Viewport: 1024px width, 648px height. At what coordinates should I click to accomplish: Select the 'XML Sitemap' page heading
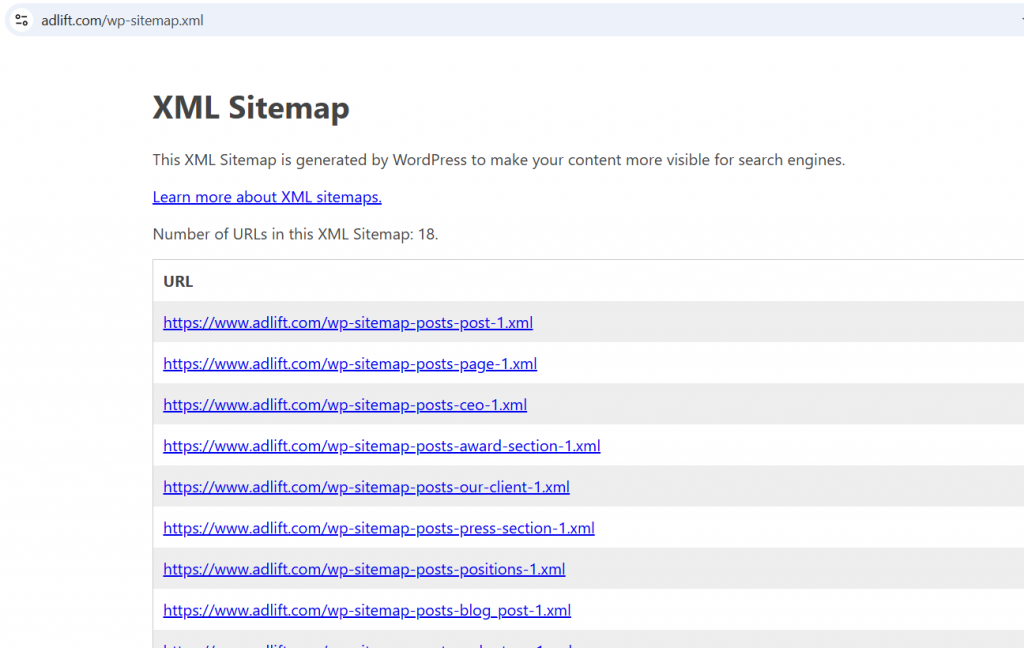pyautogui.click(x=251, y=107)
